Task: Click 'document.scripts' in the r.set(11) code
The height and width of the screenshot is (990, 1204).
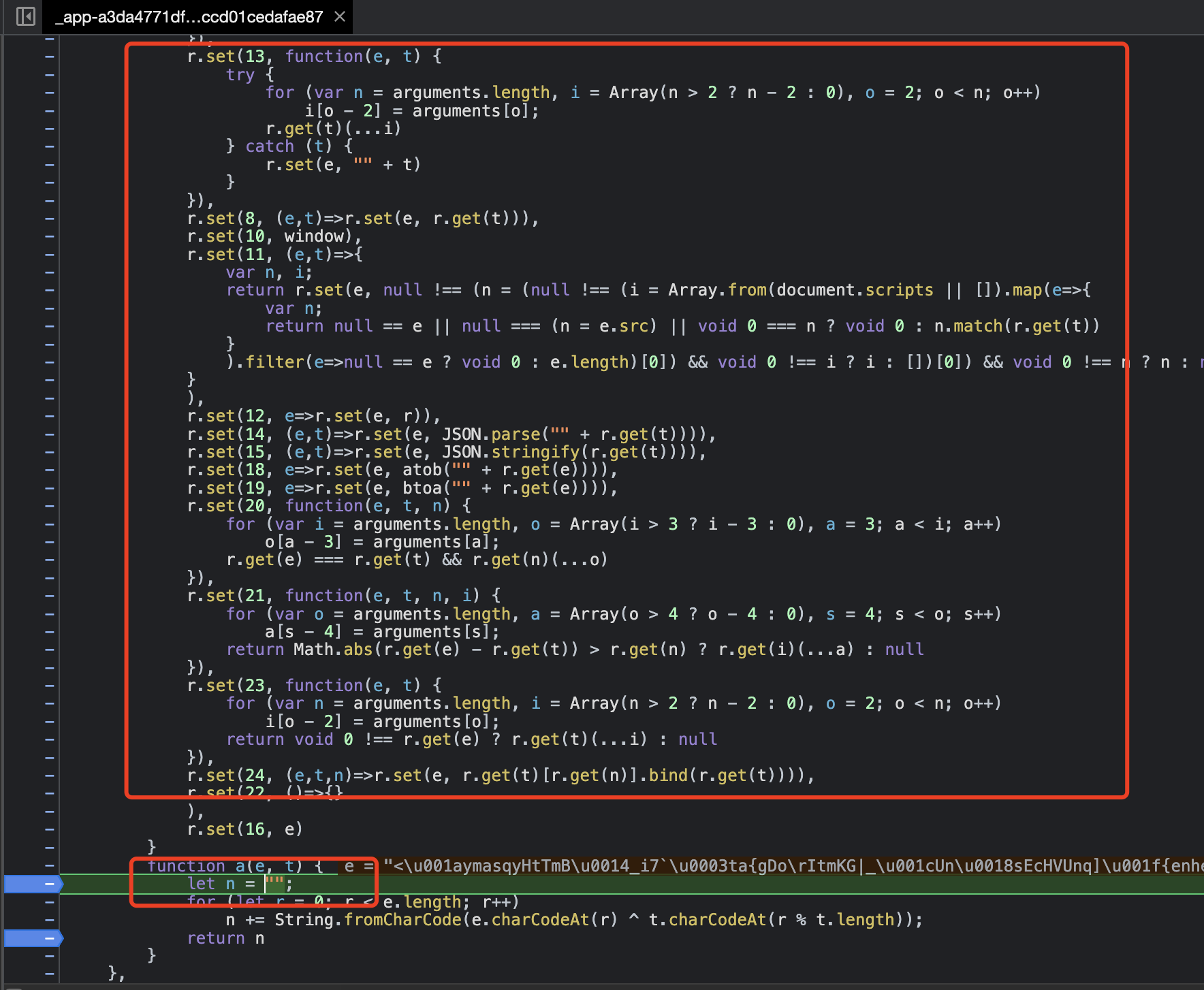Action: 855,290
